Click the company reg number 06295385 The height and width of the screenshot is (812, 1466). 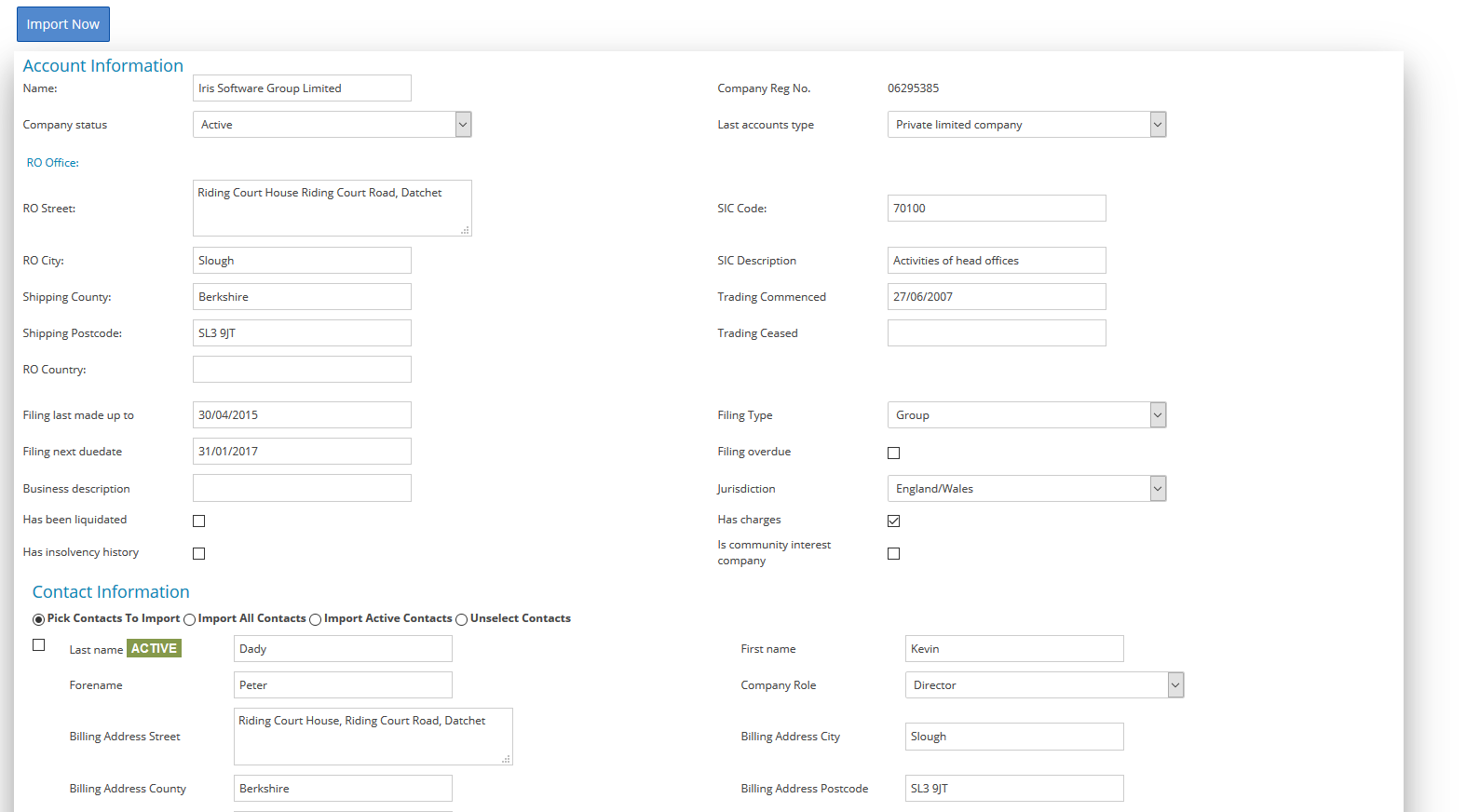pyautogui.click(x=913, y=88)
